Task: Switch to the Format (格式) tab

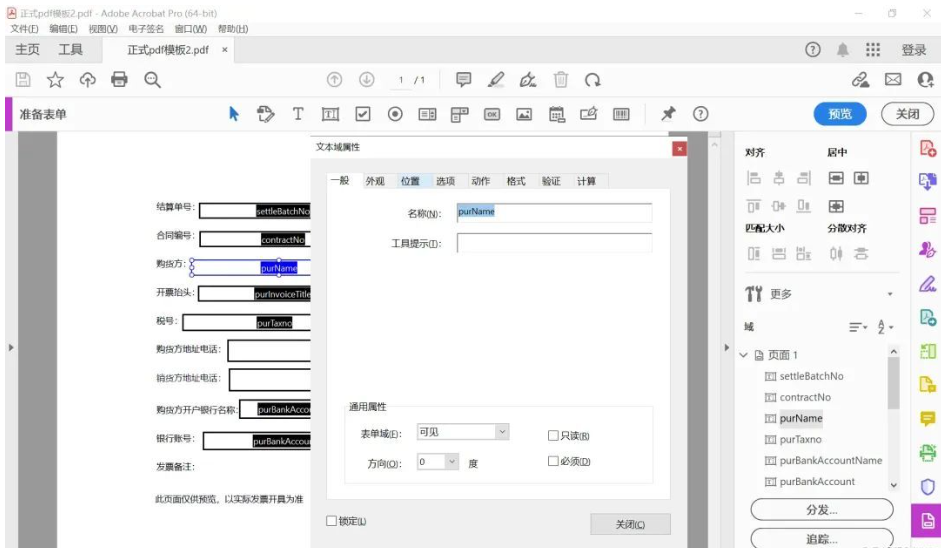Action: click(516, 181)
